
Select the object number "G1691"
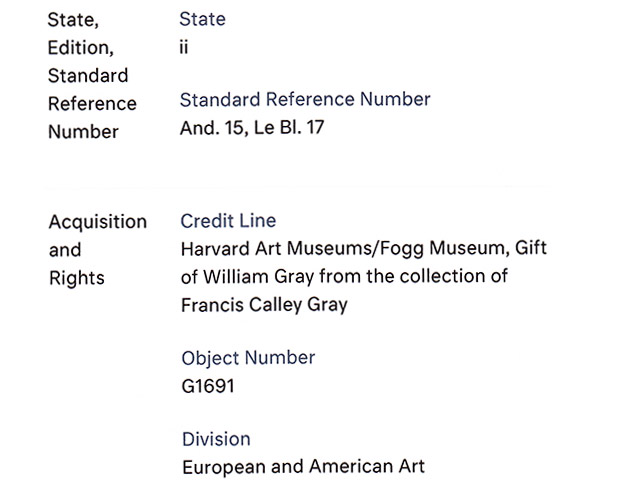point(207,386)
